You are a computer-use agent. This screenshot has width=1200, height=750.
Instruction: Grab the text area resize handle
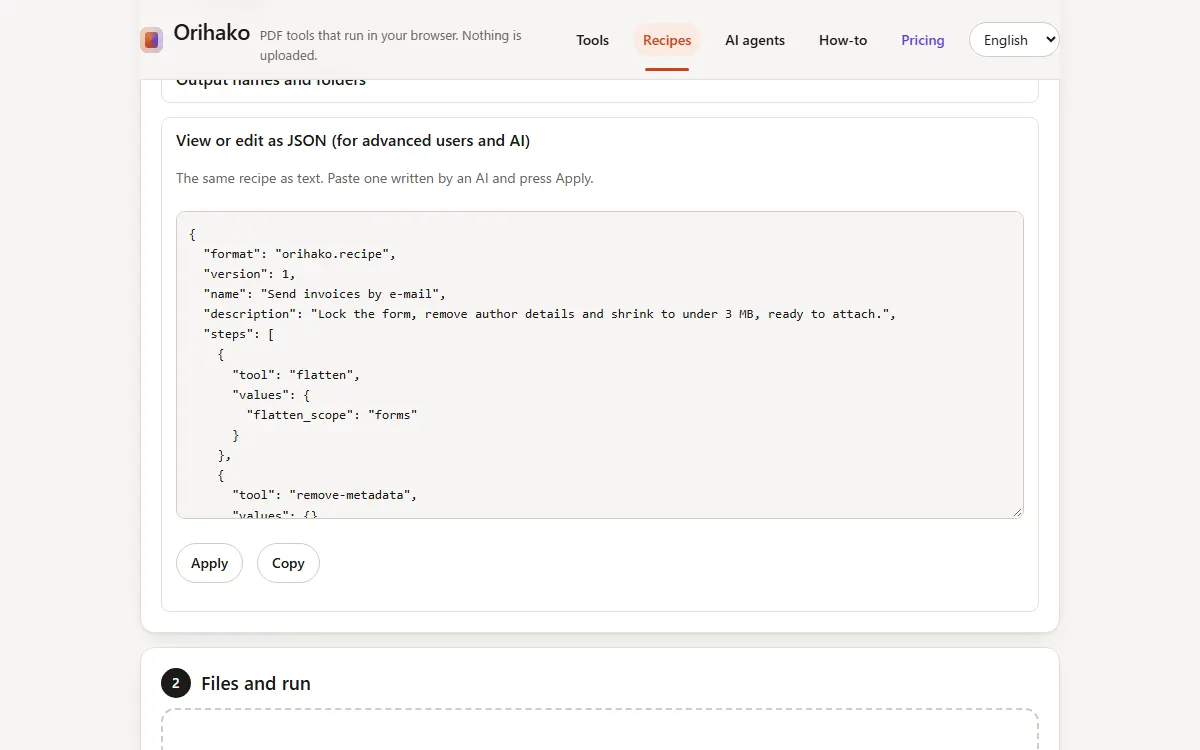(x=1017, y=512)
